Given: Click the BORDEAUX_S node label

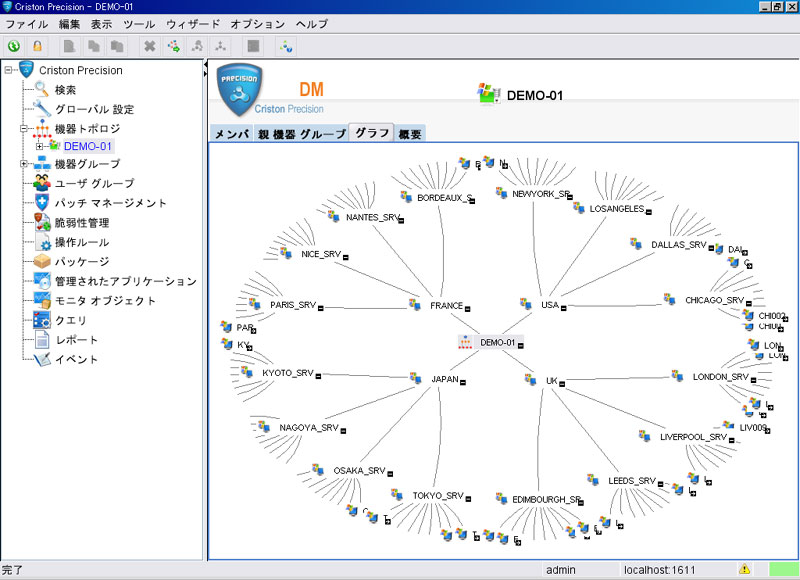Looking at the screenshot, I should (x=445, y=198).
